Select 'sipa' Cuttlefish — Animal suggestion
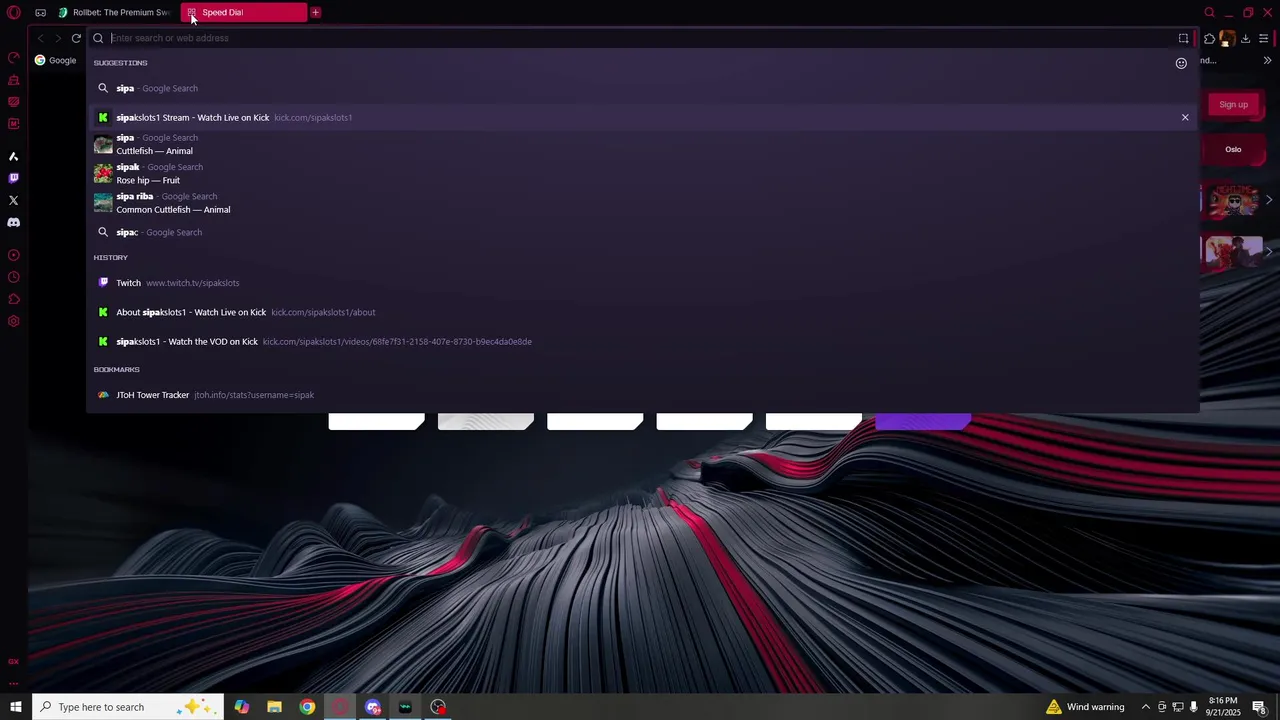This screenshot has height=720, width=1280. (x=642, y=144)
